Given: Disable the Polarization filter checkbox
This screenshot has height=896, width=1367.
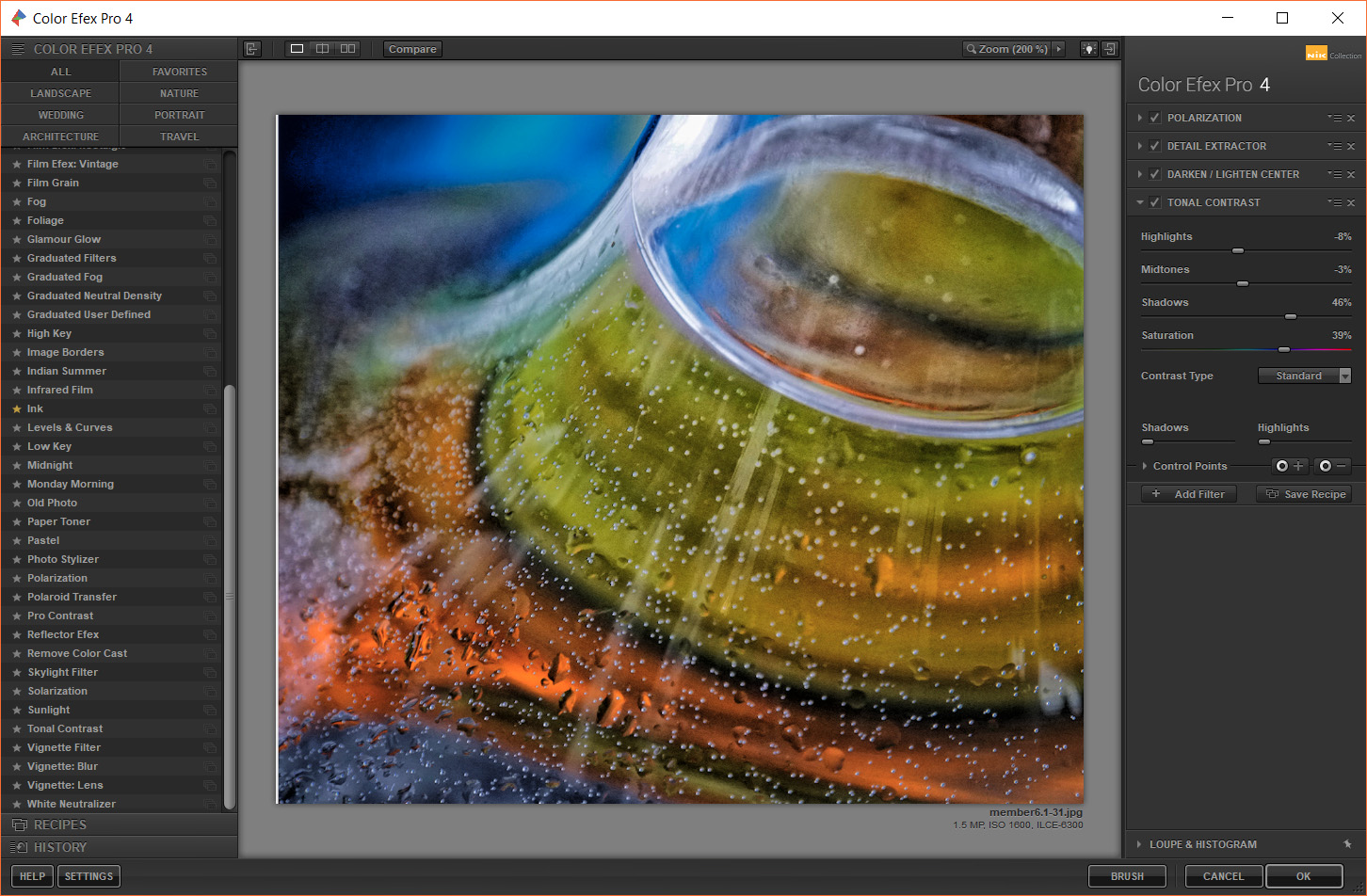Looking at the screenshot, I should click(x=1155, y=118).
